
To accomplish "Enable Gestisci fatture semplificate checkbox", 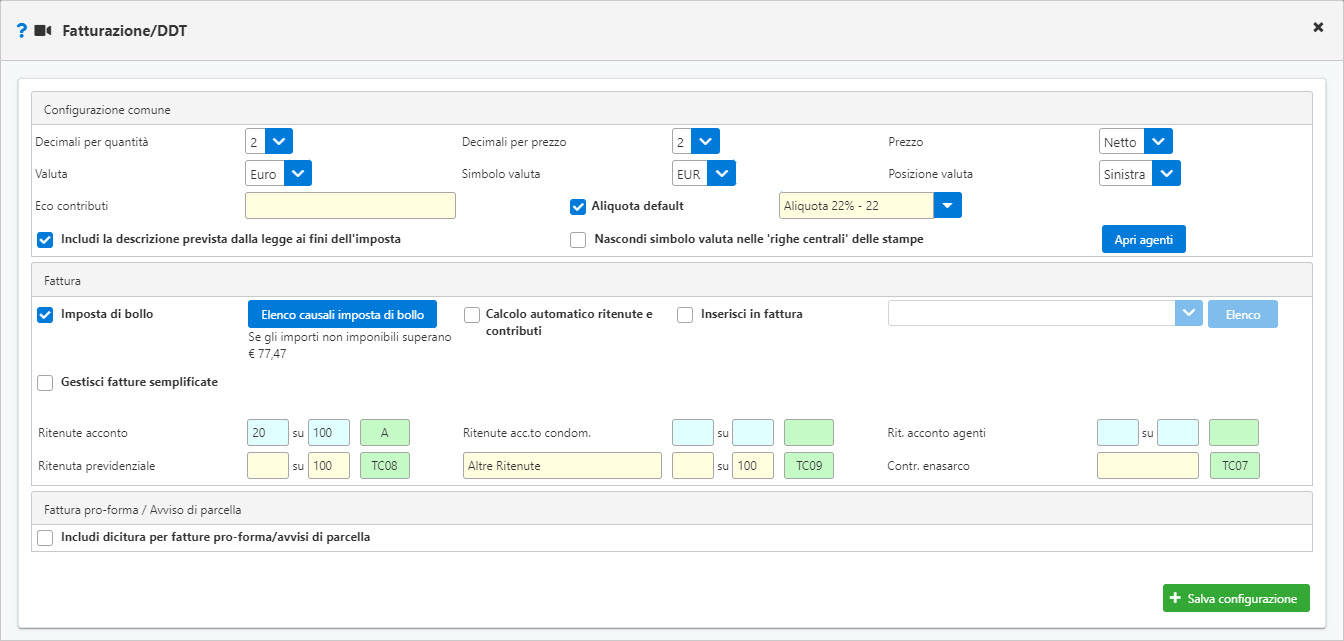I will click(44, 383).
